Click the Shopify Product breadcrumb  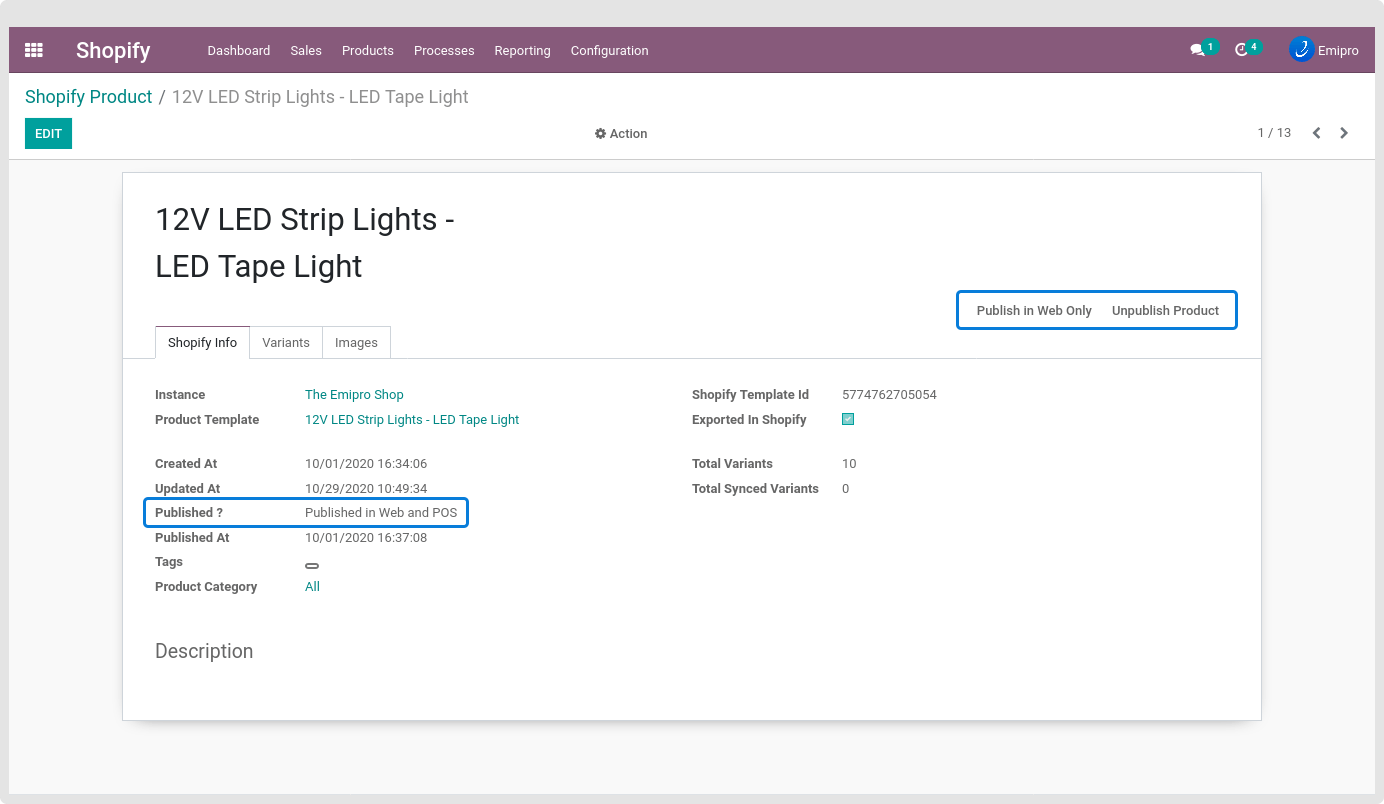[88, 97]
